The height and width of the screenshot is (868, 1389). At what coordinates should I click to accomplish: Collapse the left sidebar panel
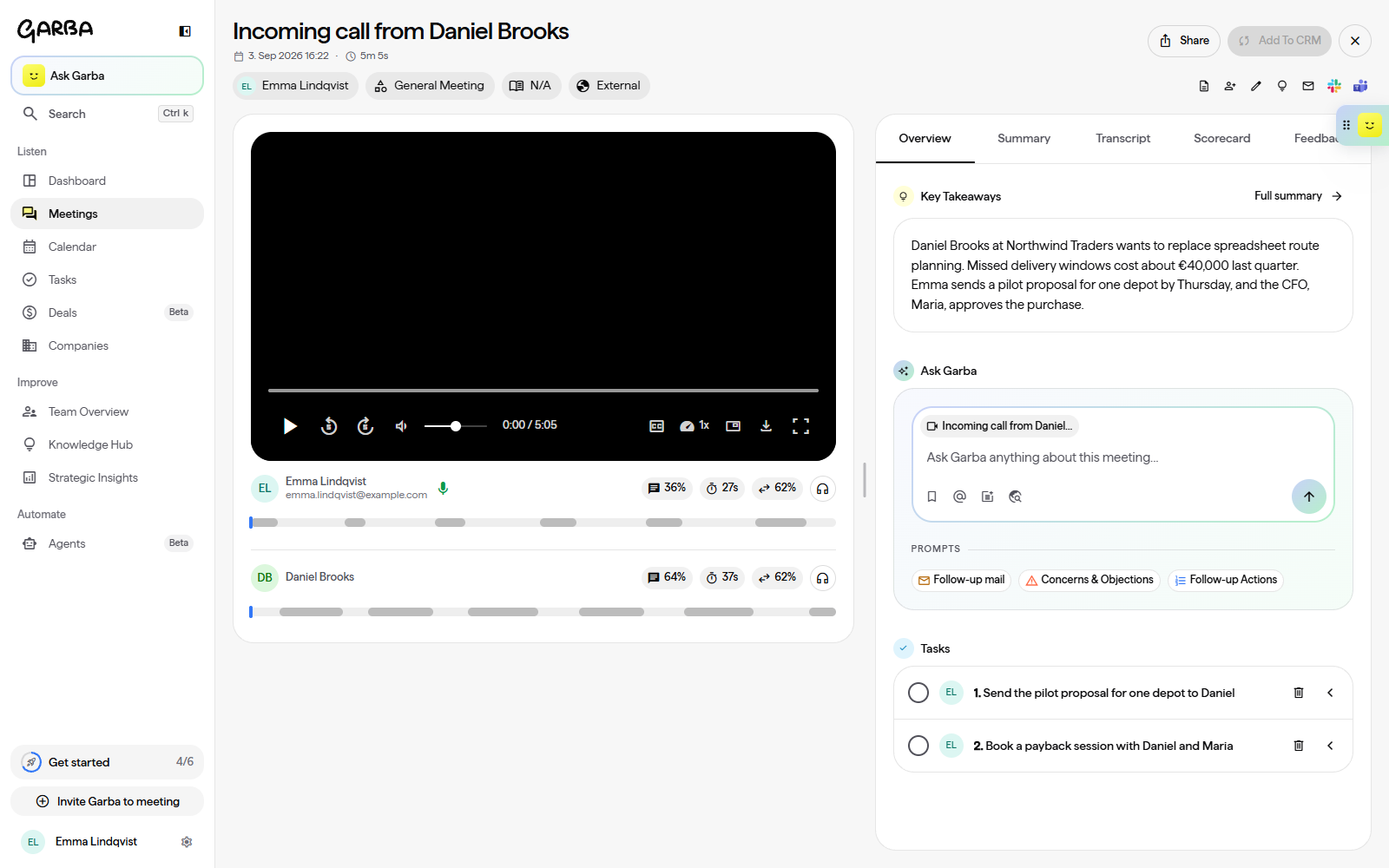tap(185, 31)
